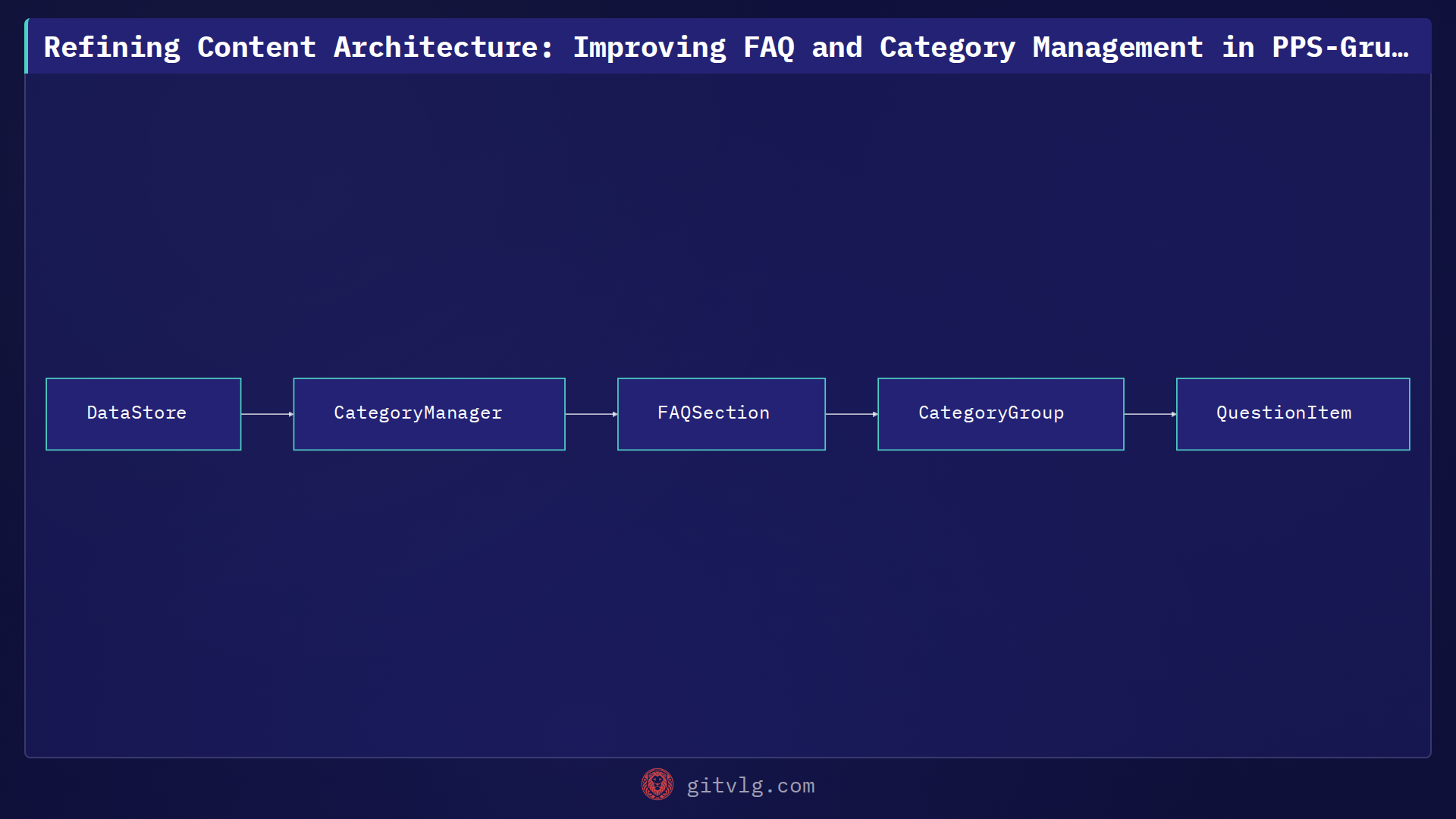Click the Refining Content Architecture title
This screenshot has height=819, width=1456.
coord(726,47)
